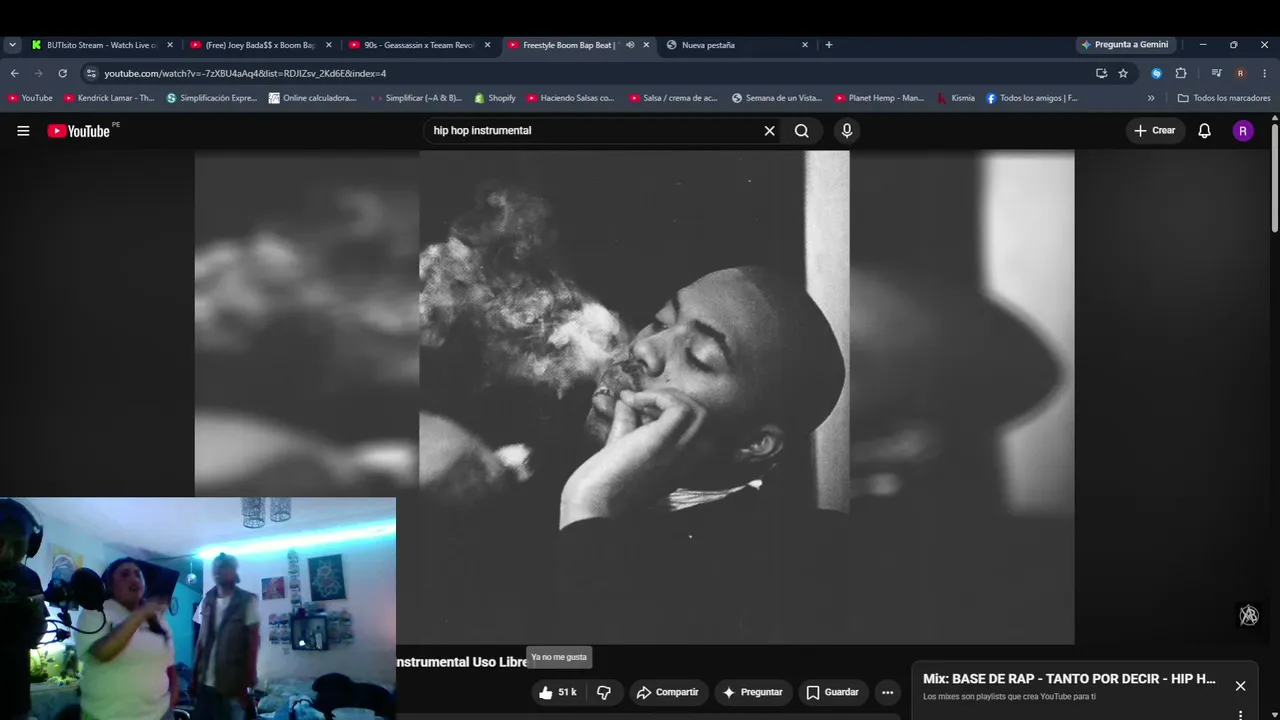This screenshot has width=1280, height=720.
Task: Click Pregunta a Gemini button
Action: (x=1125, y=45)
